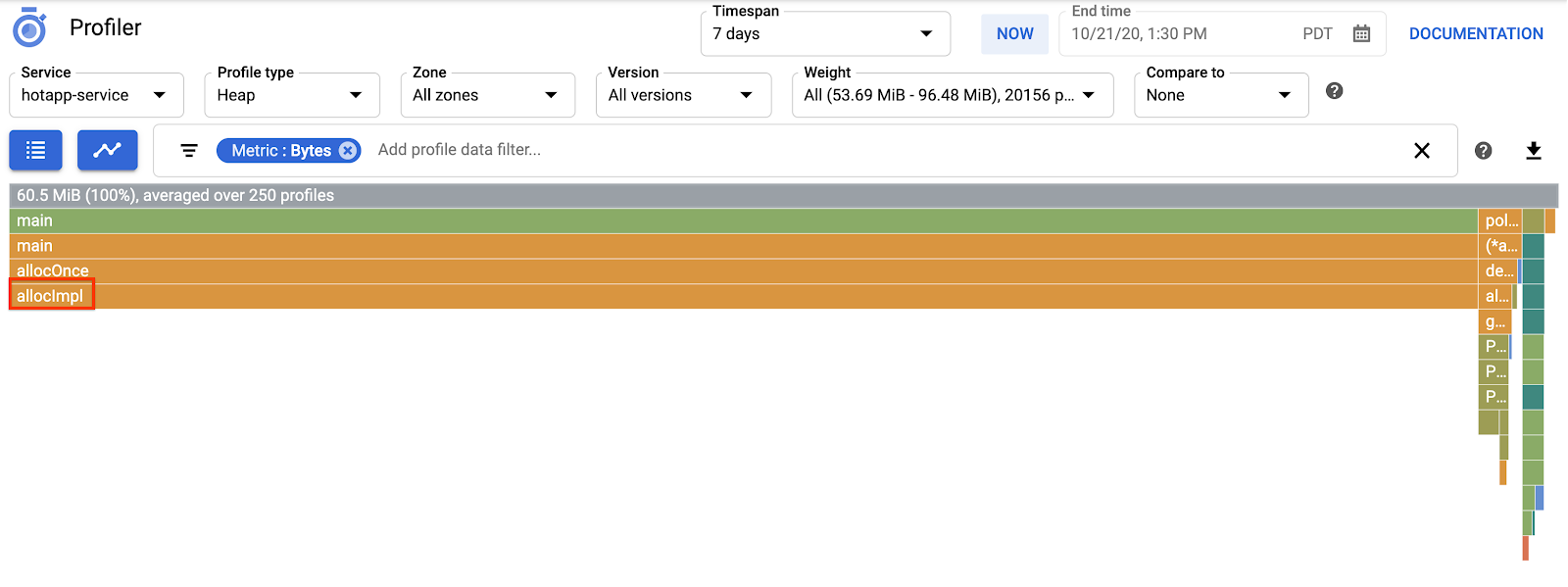The width and height of the screenshot is (1568, 587).
Task: Open filter help question mark icon
Action: pyautogui.click(x=1483, y=150)
